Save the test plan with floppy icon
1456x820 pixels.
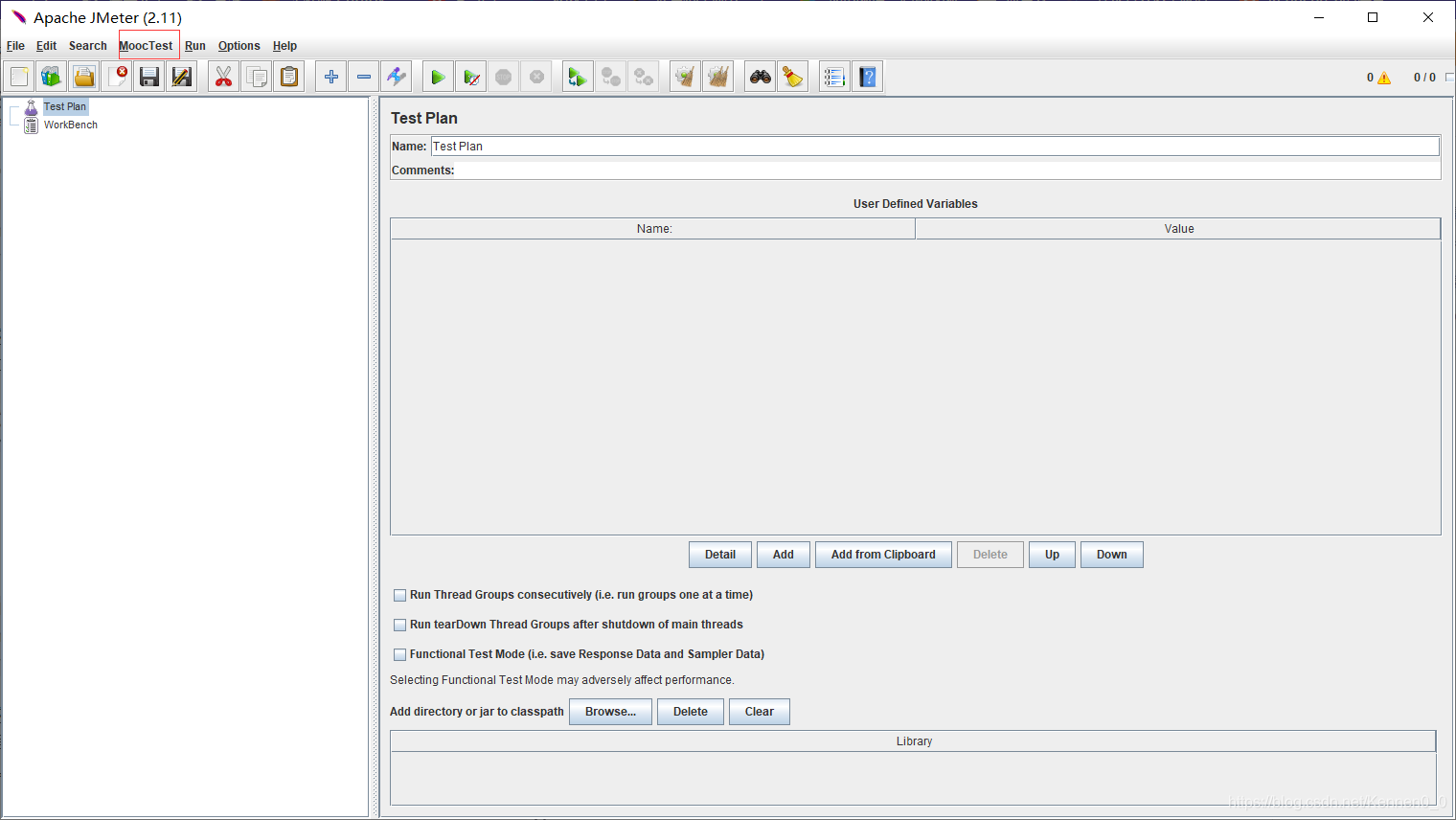[149, 77]
